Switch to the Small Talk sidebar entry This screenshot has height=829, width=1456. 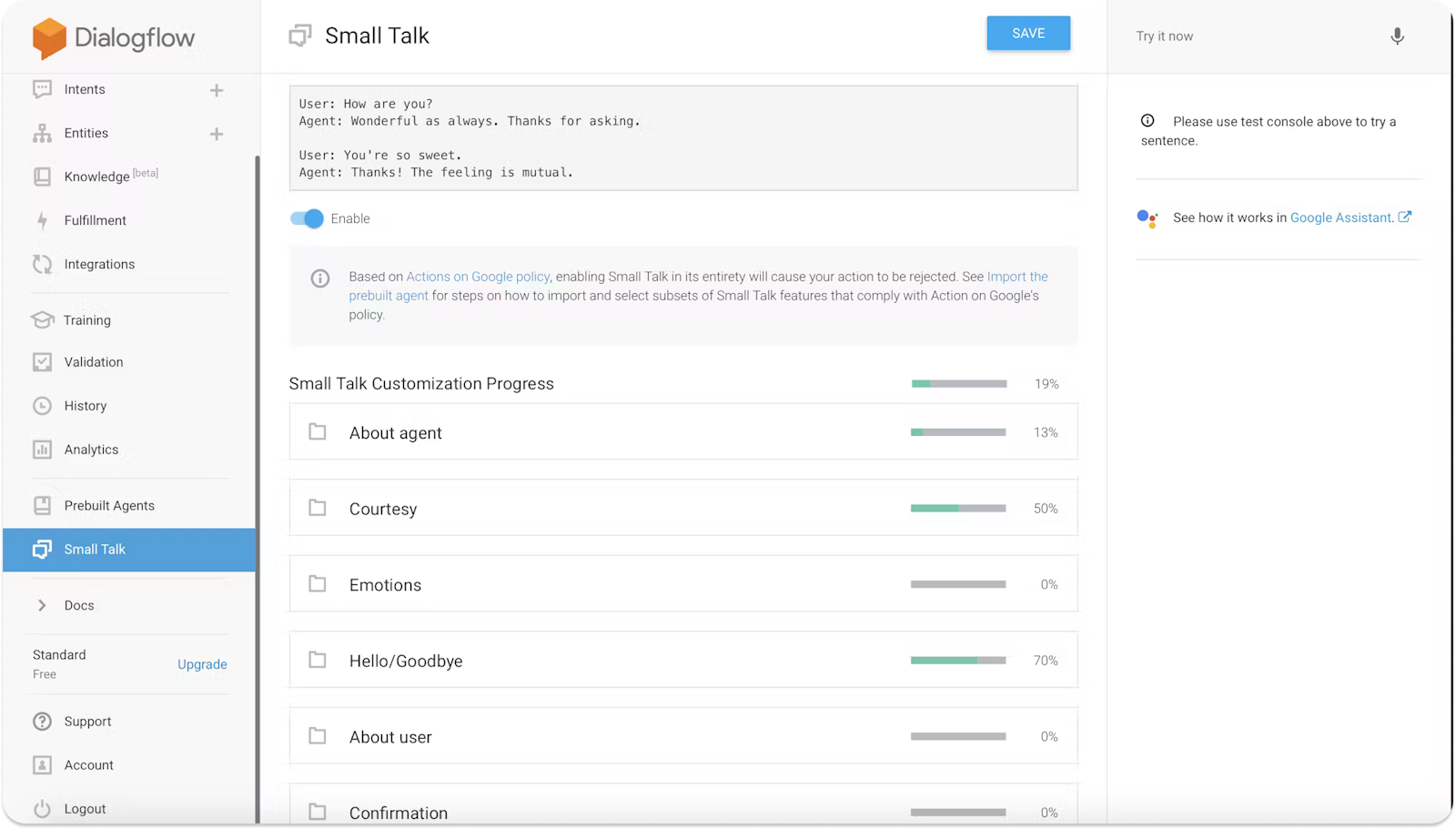click(94, 550)
